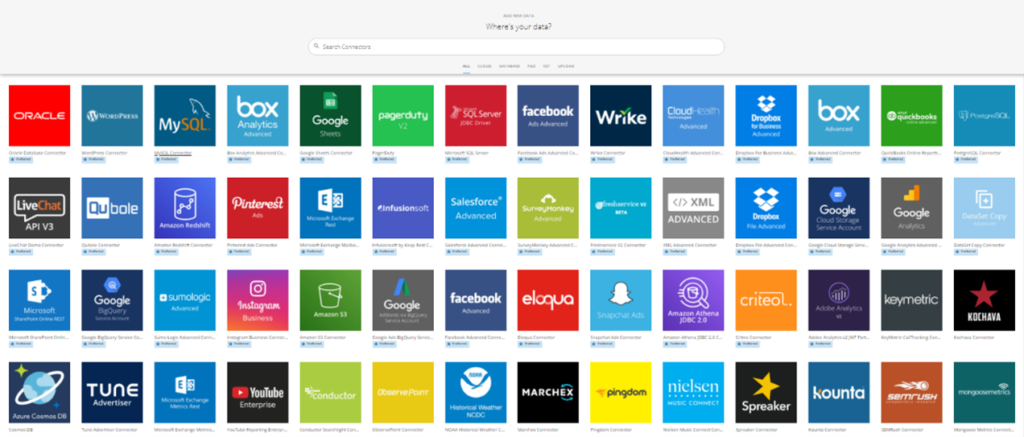Choose the Amazon Redshift connector tile
Image resolution: width=1024 pixels, height=437 pixels.
tap(185, 208)
